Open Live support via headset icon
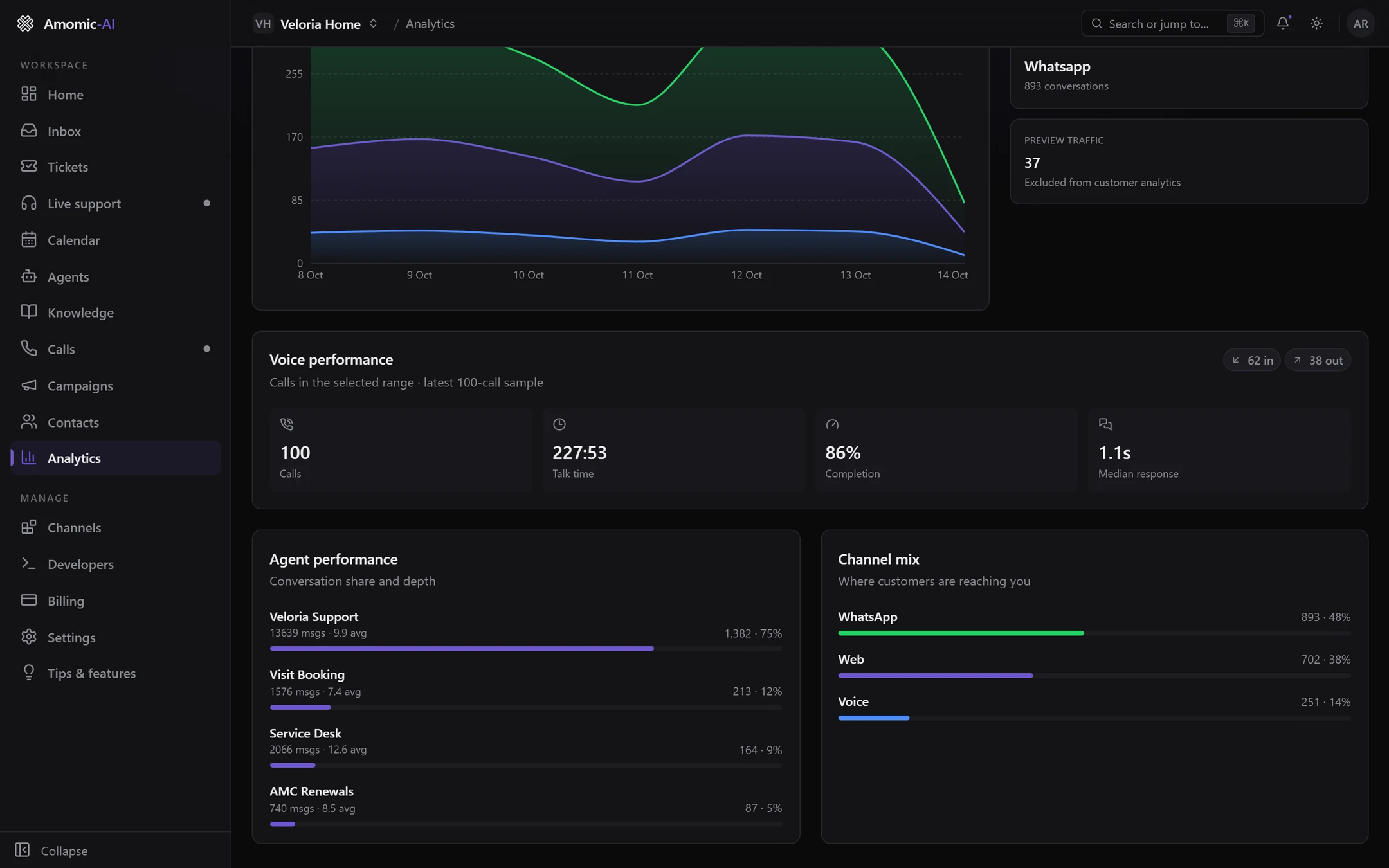 (29, 203)
